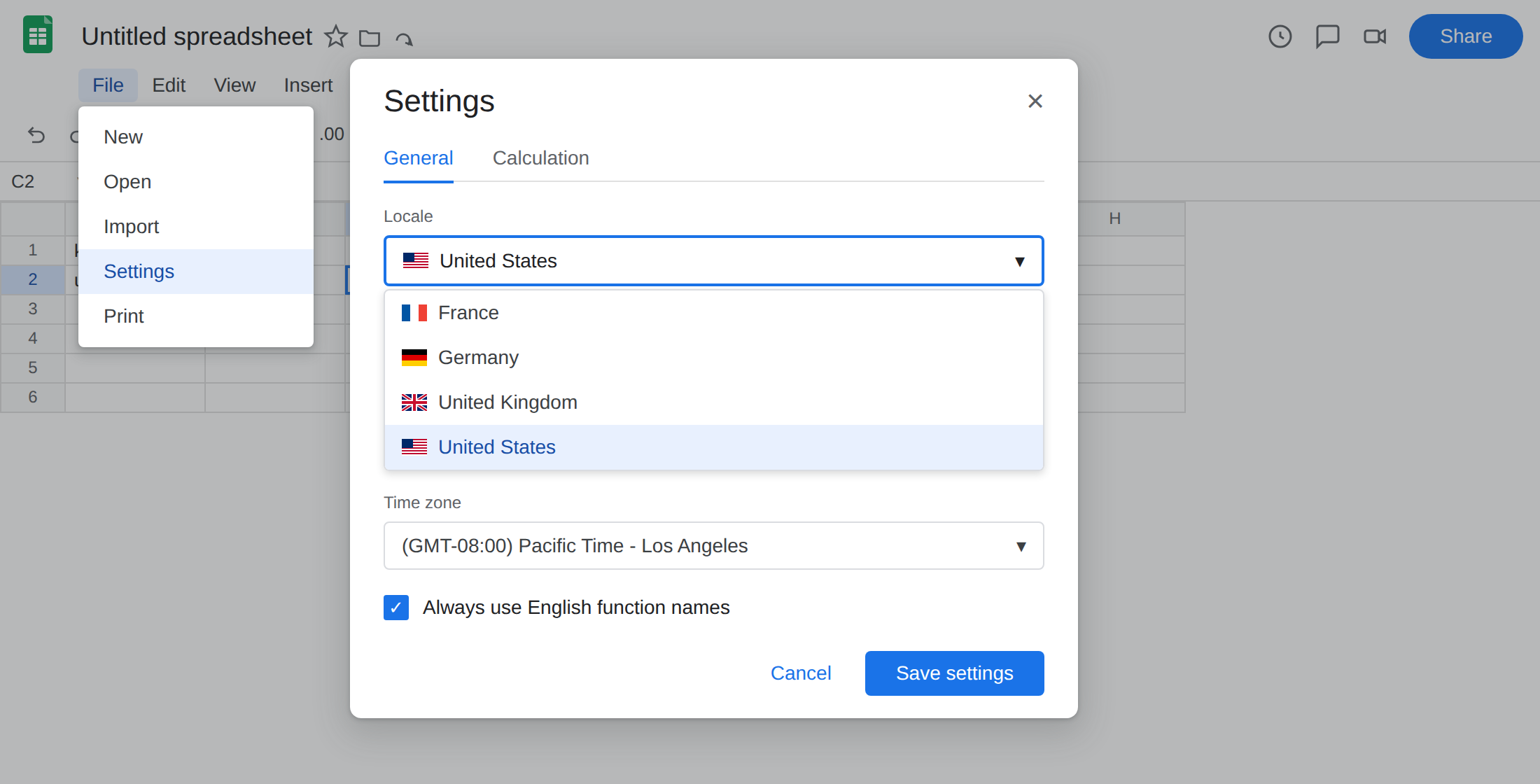The image size is (1540, 784).
Task: Uncheck Always use English function names
Action: 396,608
